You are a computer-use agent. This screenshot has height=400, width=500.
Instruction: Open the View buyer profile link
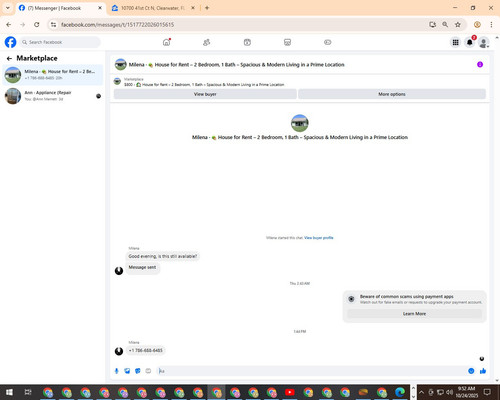pos(319,238)
